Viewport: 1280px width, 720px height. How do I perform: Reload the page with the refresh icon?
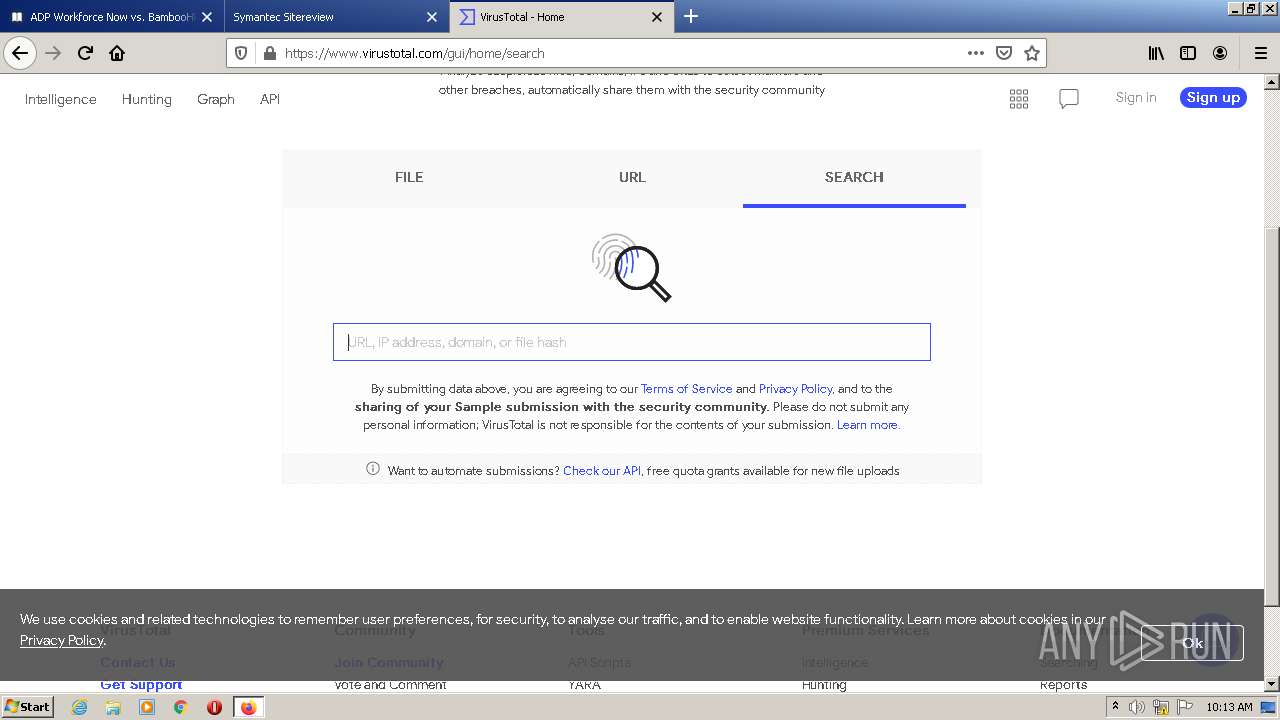click(x=85, y=53)
